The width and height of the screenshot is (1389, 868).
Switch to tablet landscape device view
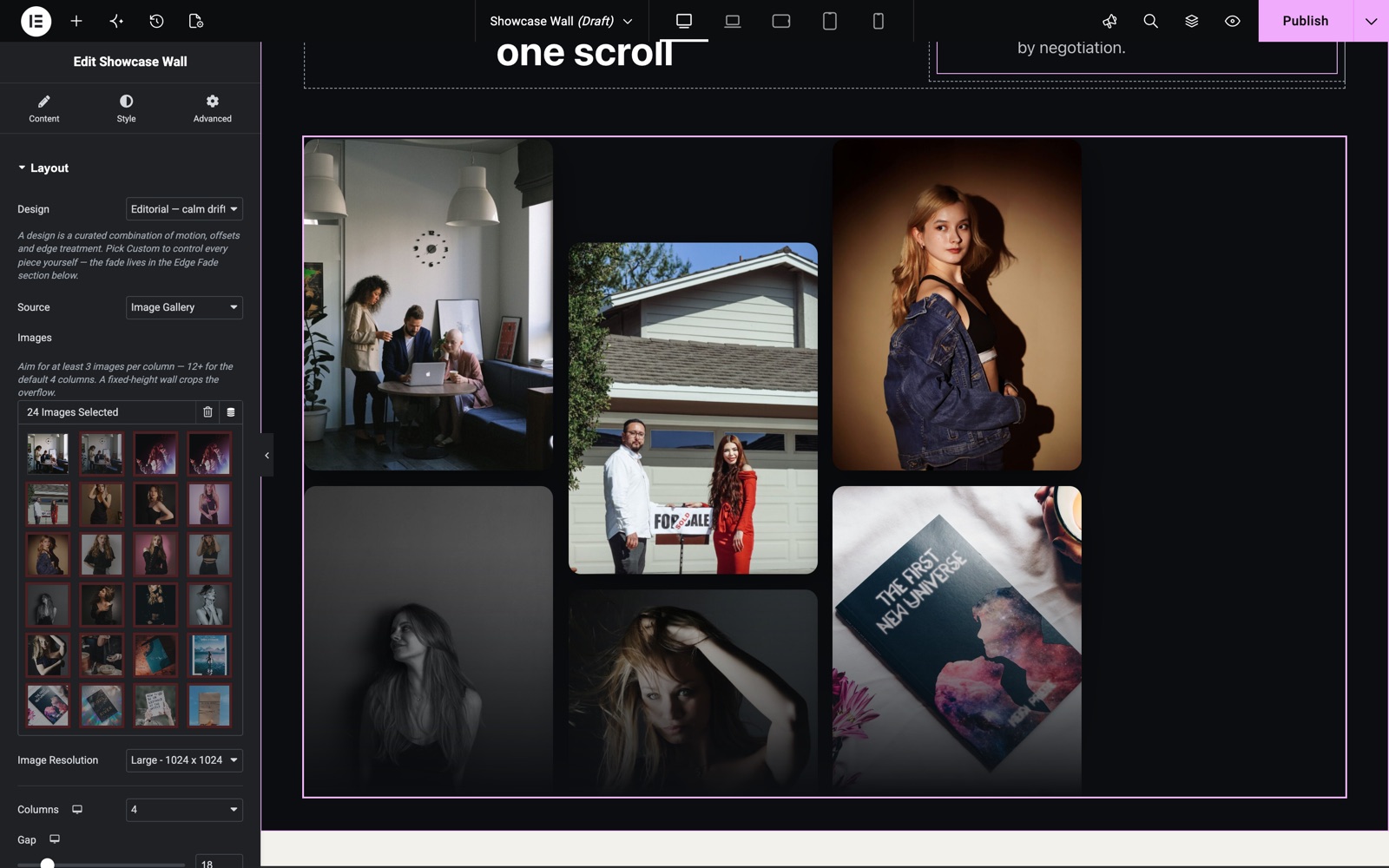(781, 21)
